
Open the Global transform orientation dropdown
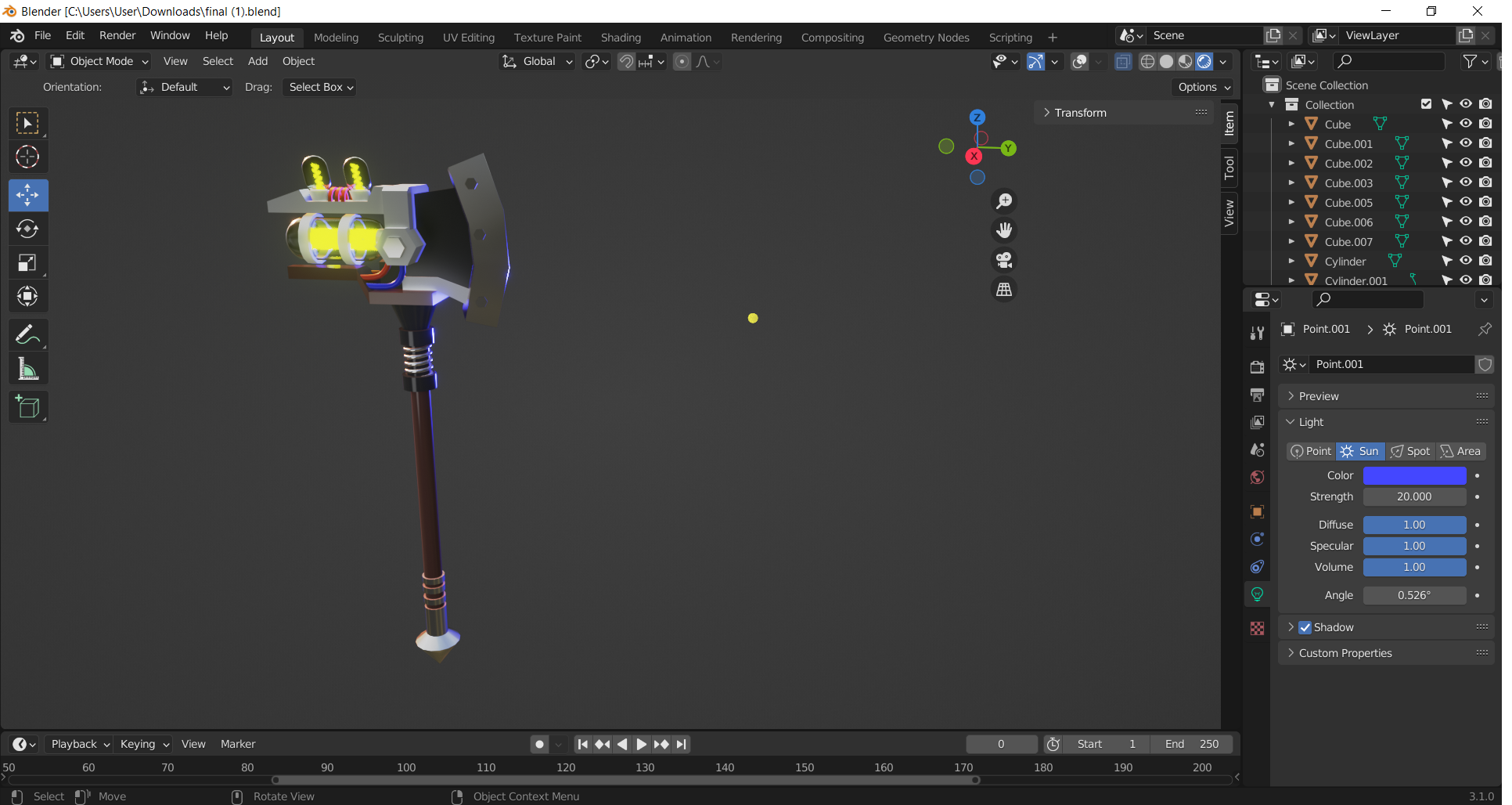[x=538, y=62]
